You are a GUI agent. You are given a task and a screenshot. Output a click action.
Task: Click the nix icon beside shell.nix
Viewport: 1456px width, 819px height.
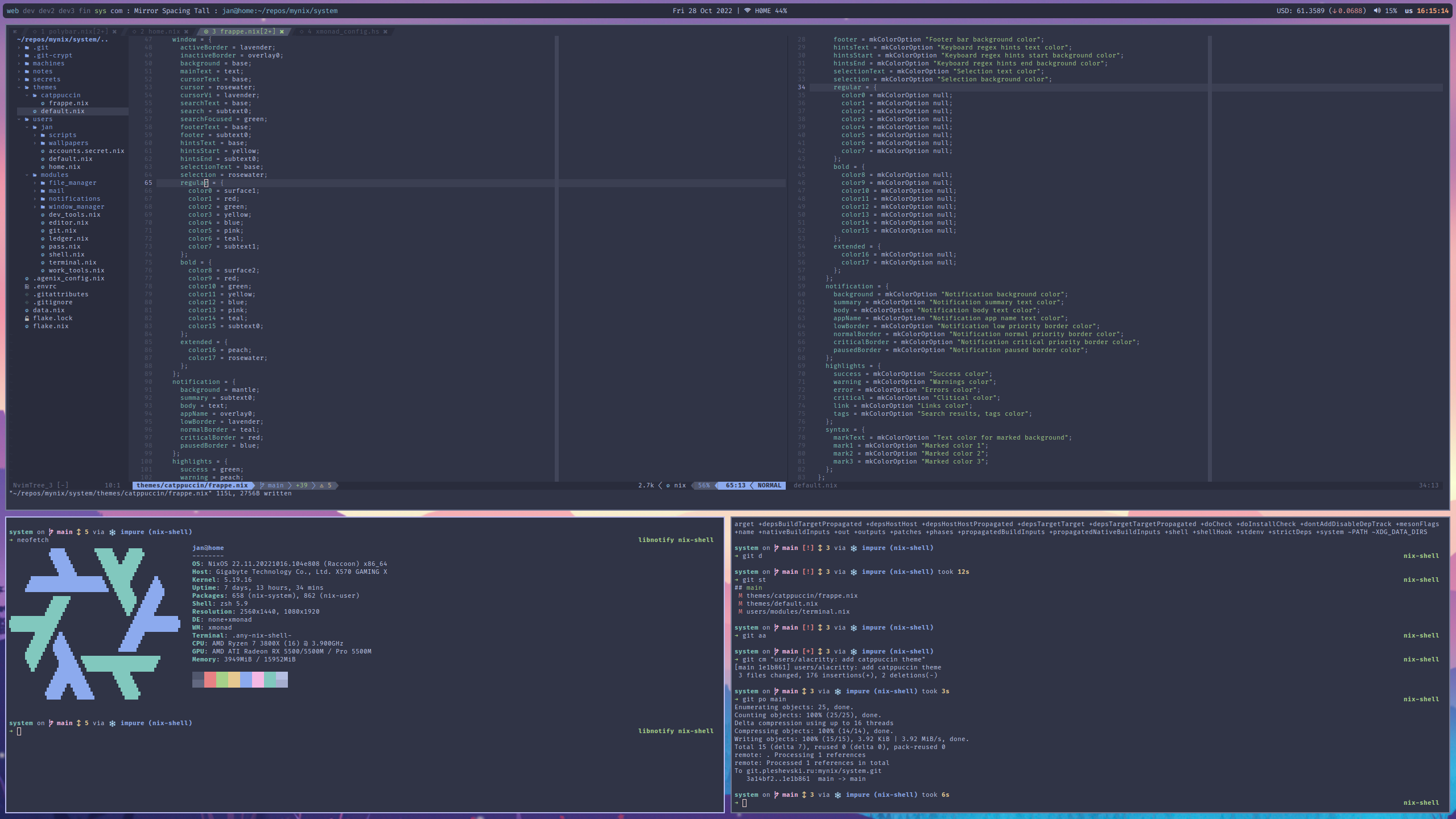(x=43, y=255)
